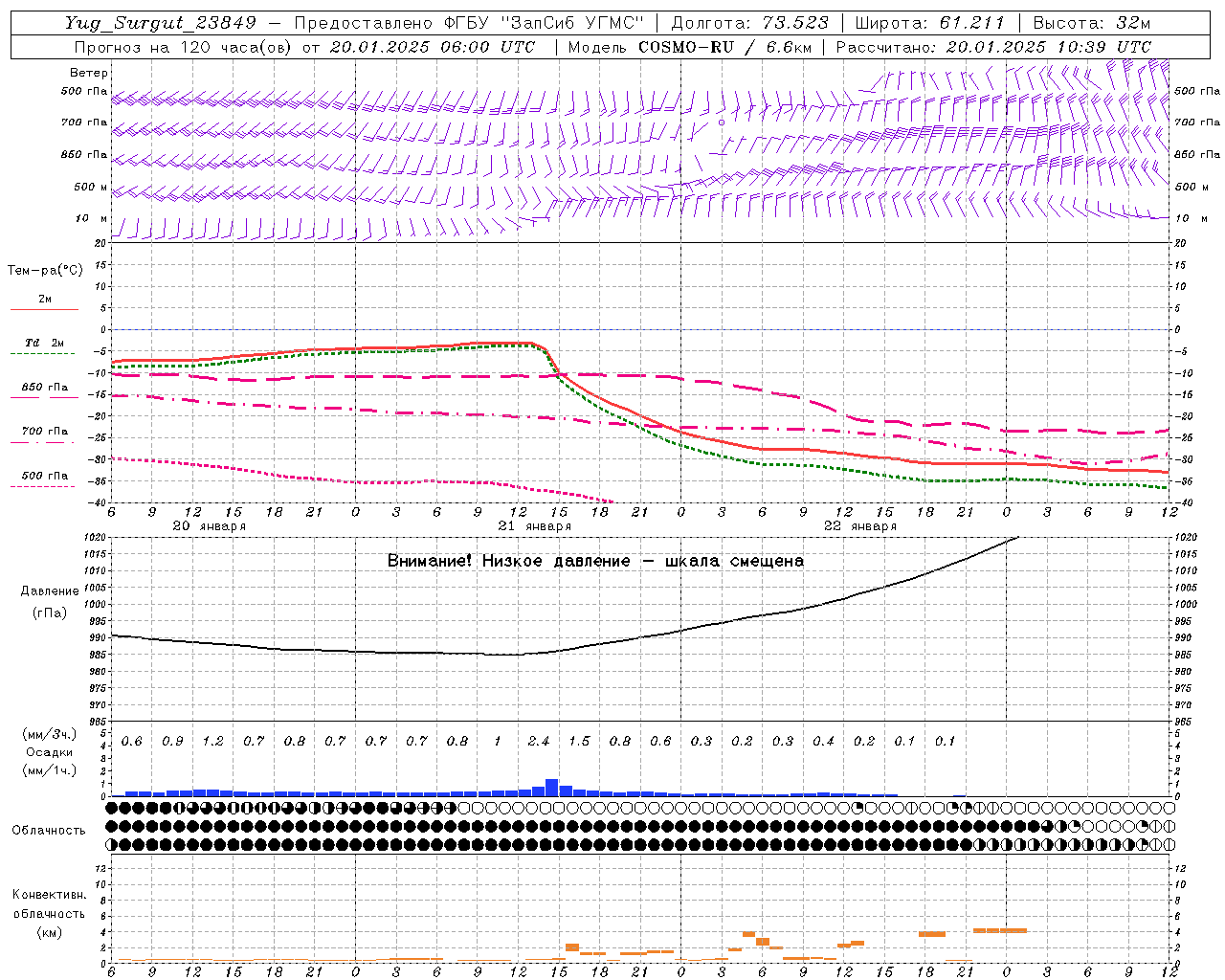Click the 1.5 three-hour precipitation value

[x=579, y=741]
